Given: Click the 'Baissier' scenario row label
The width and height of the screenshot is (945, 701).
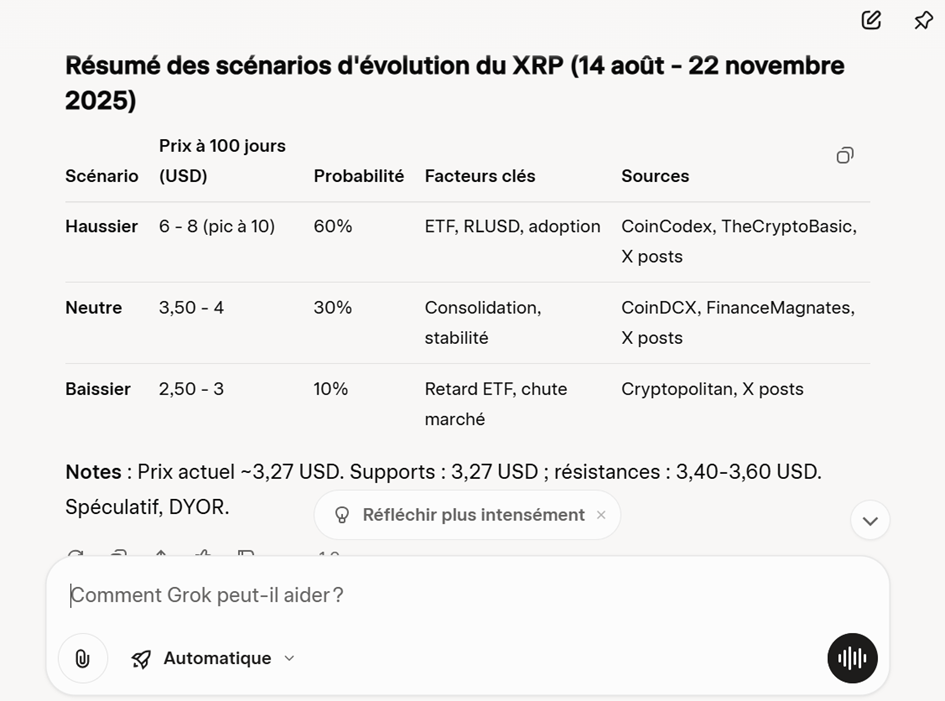Looking at the screenshot, I should pos(98,389).
